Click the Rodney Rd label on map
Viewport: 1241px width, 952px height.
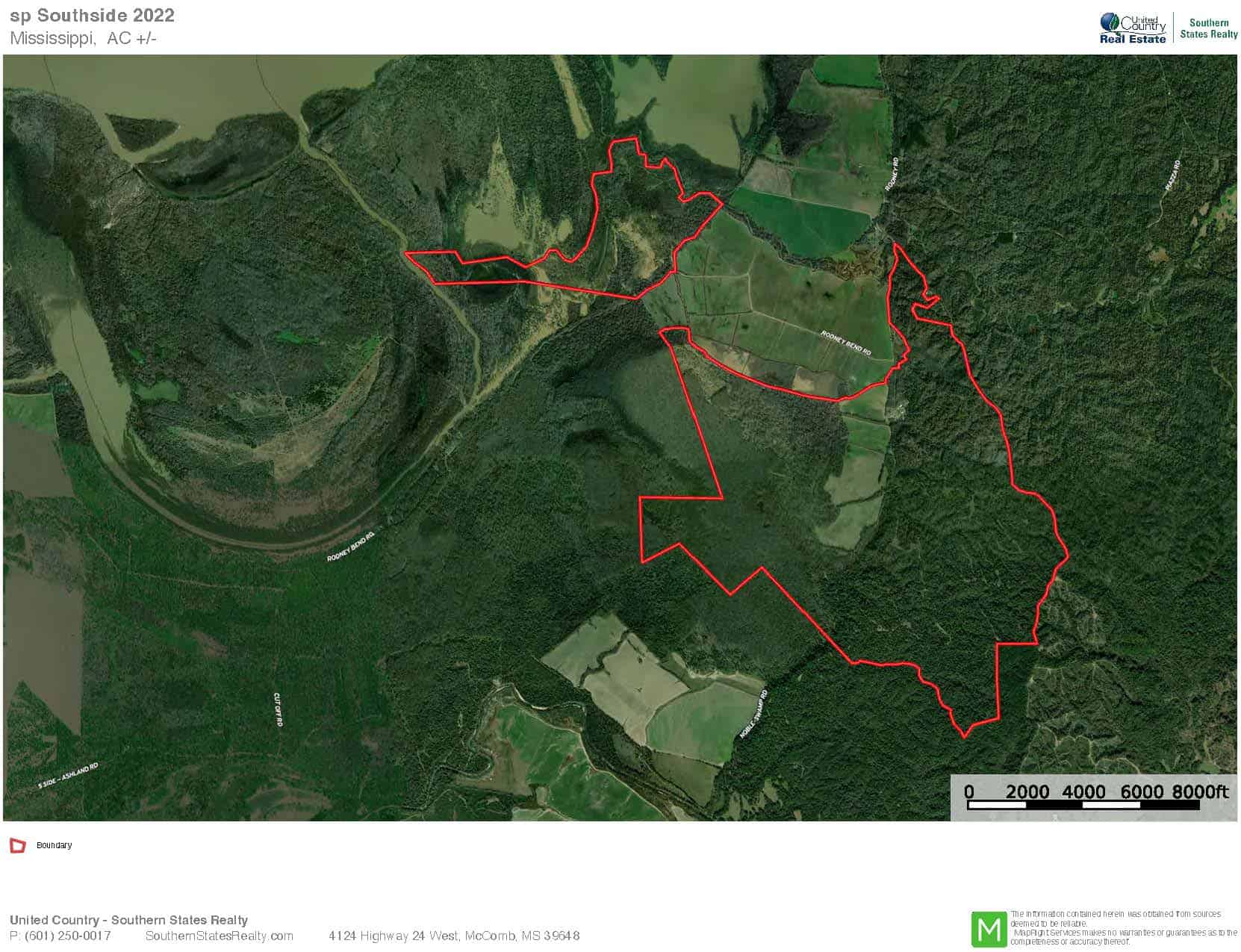coord(892,173)
